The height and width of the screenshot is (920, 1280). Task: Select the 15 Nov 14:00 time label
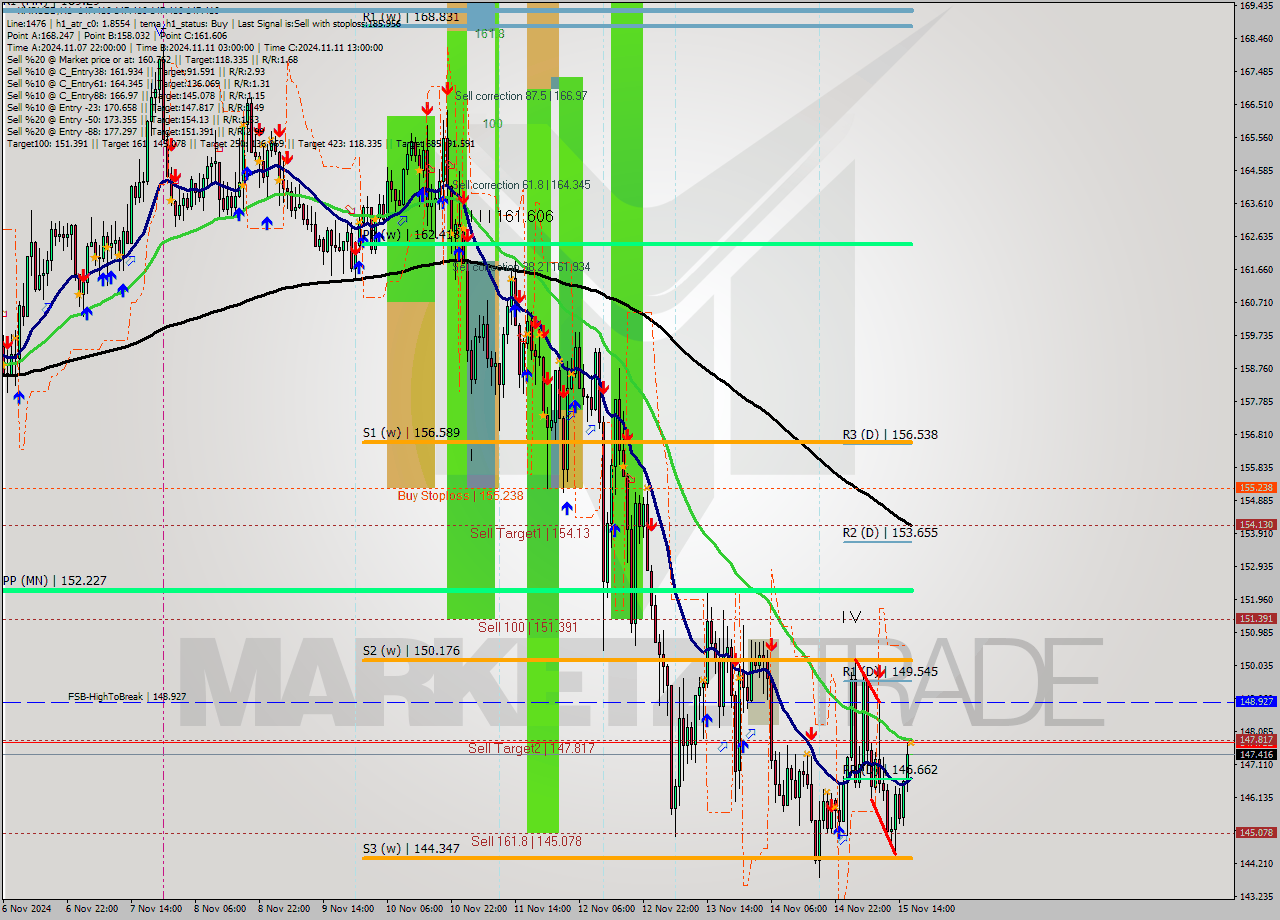pos(926,909)
